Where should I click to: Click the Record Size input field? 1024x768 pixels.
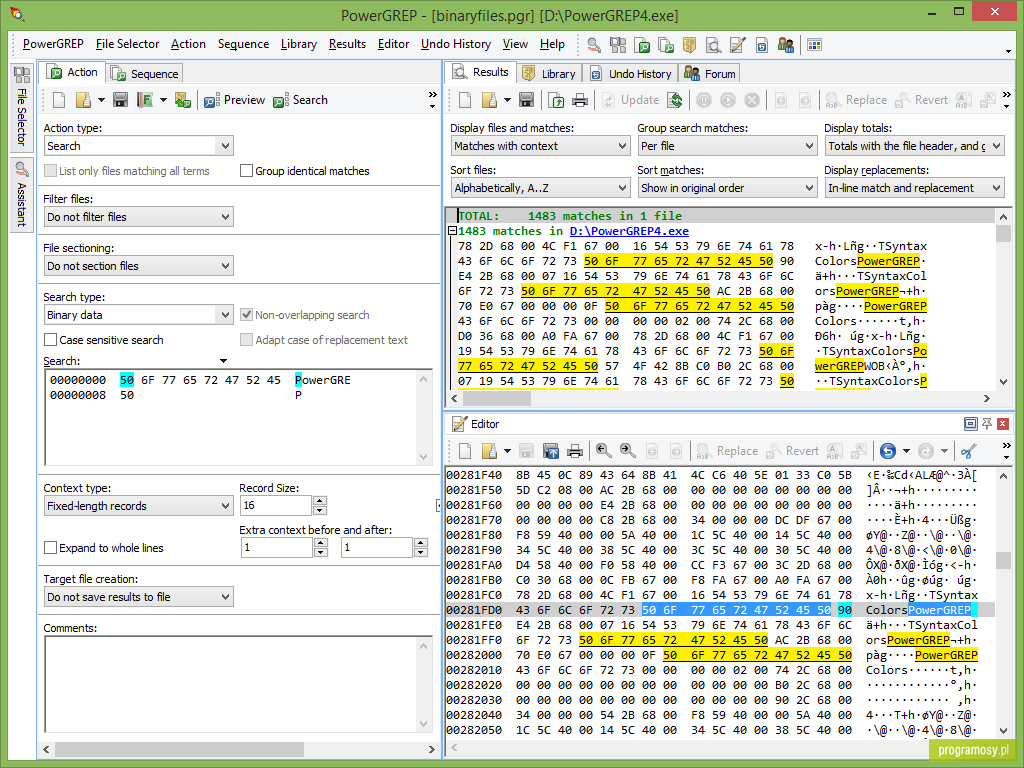tap(276, 505)
